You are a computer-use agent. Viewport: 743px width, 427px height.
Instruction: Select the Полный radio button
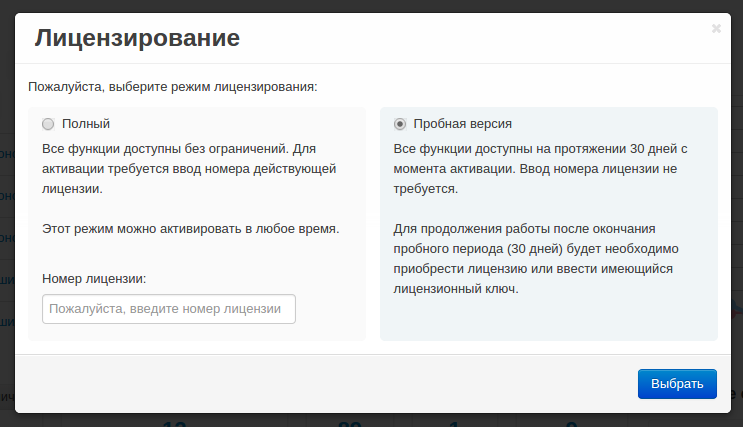[x=48, y=124]
